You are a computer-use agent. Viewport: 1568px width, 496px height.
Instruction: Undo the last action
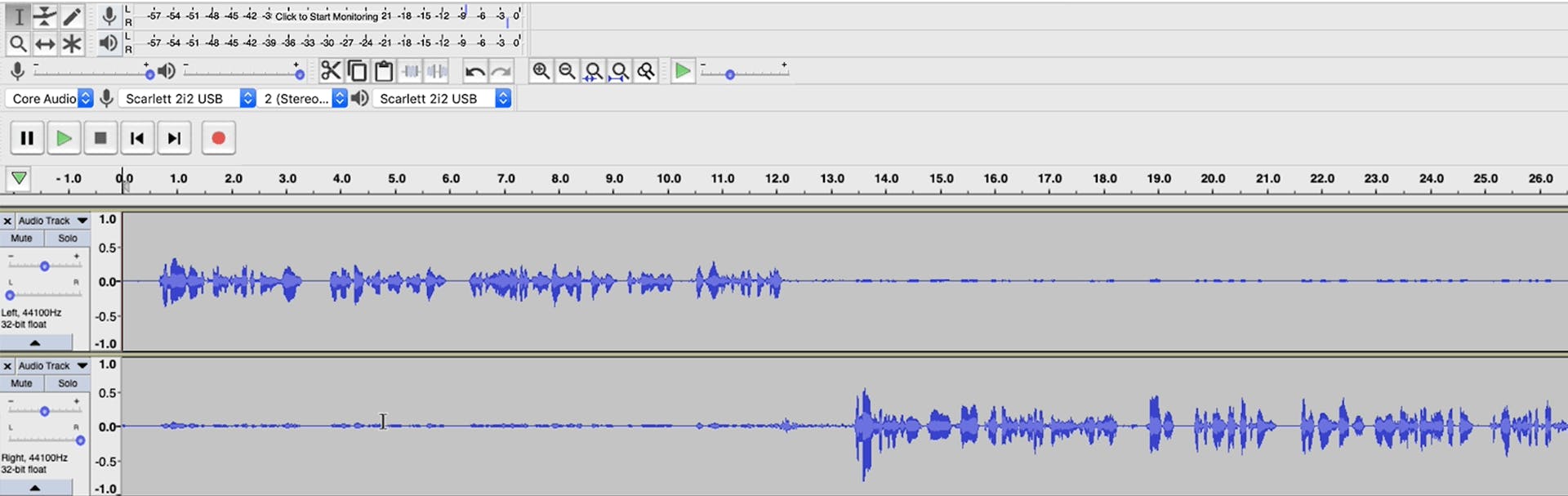474,72
